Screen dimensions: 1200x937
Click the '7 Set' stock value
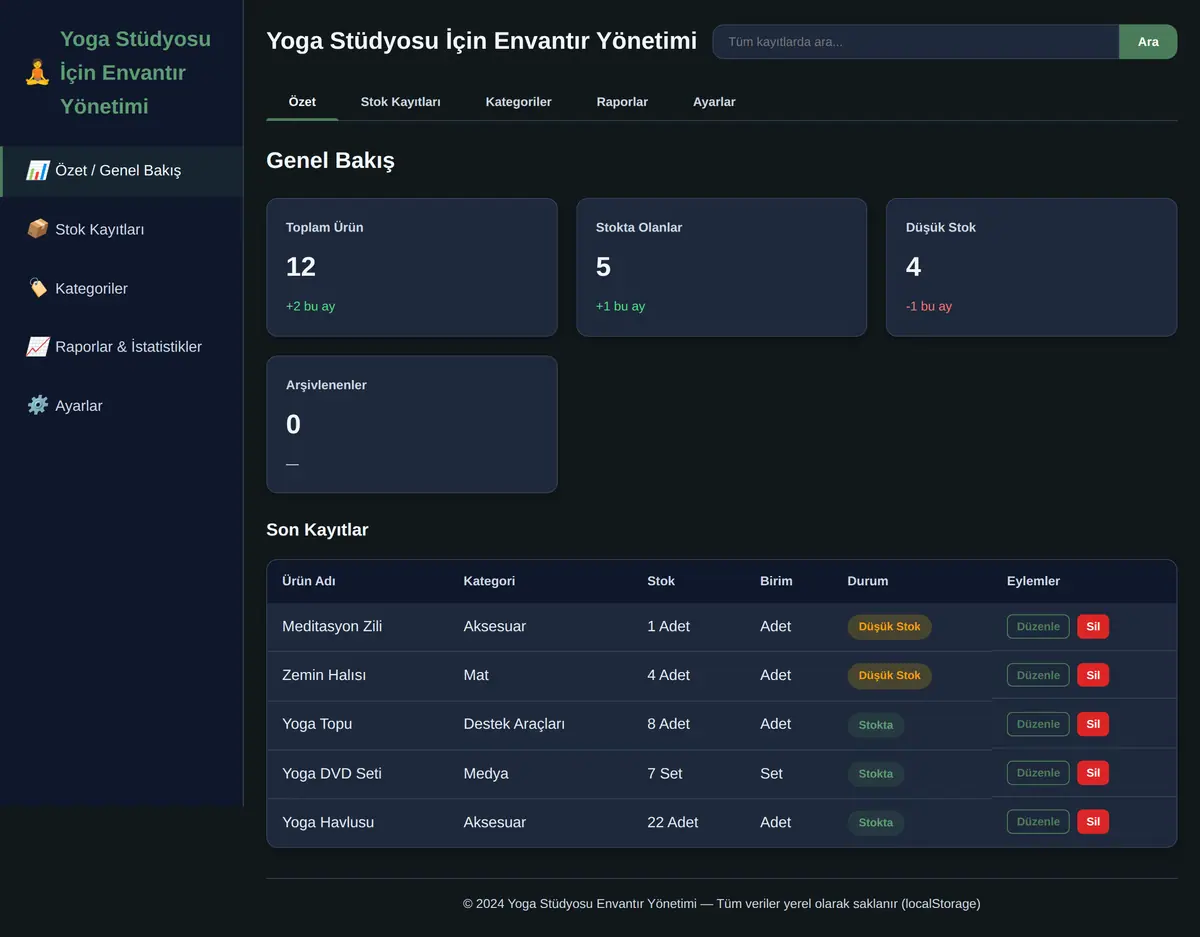pyautogui.click(x=665, y=773)
